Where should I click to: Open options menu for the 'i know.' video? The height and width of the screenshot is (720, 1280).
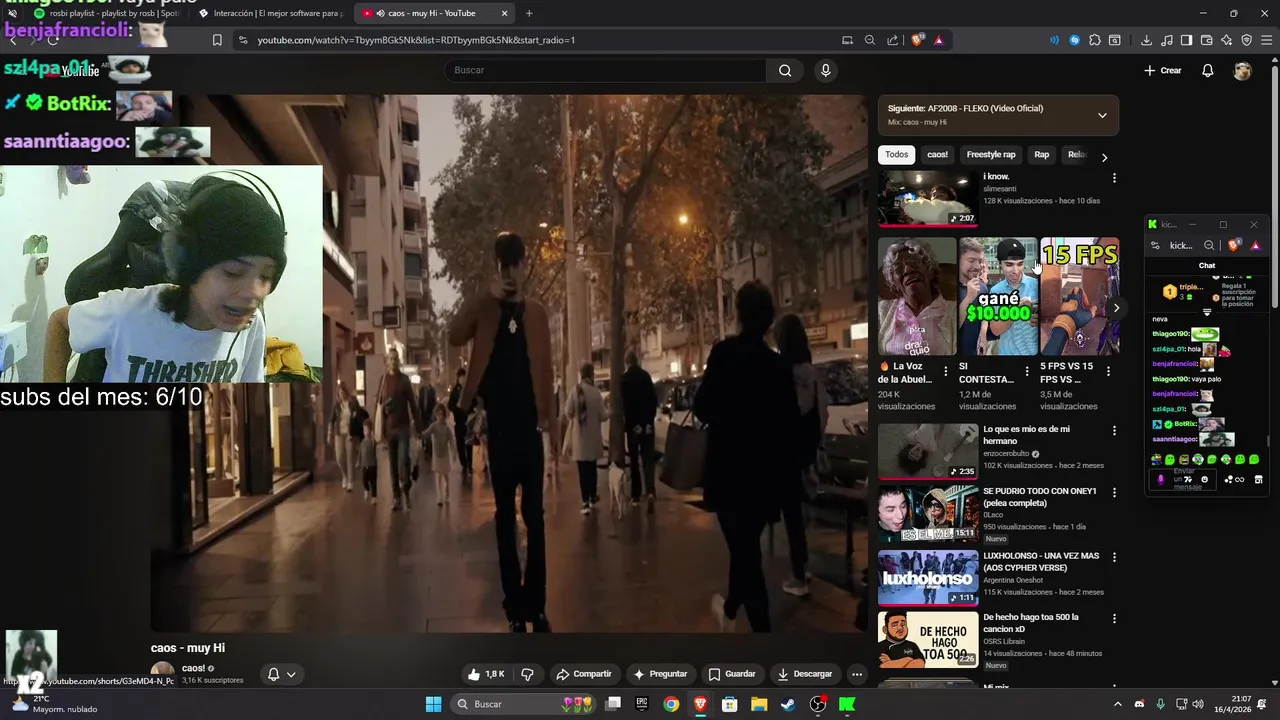pos(1114,177)
